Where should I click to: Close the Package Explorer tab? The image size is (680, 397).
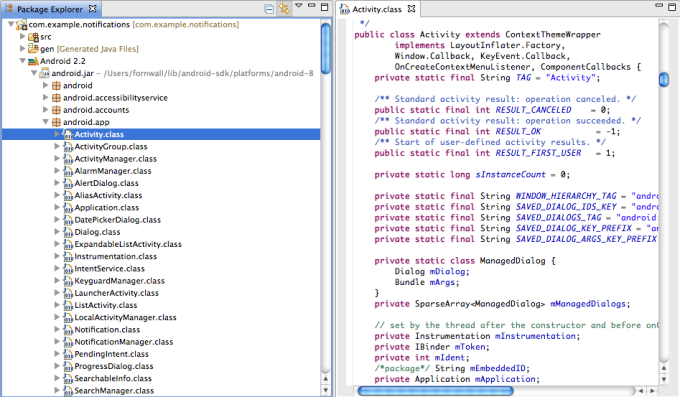pos(92,9)
